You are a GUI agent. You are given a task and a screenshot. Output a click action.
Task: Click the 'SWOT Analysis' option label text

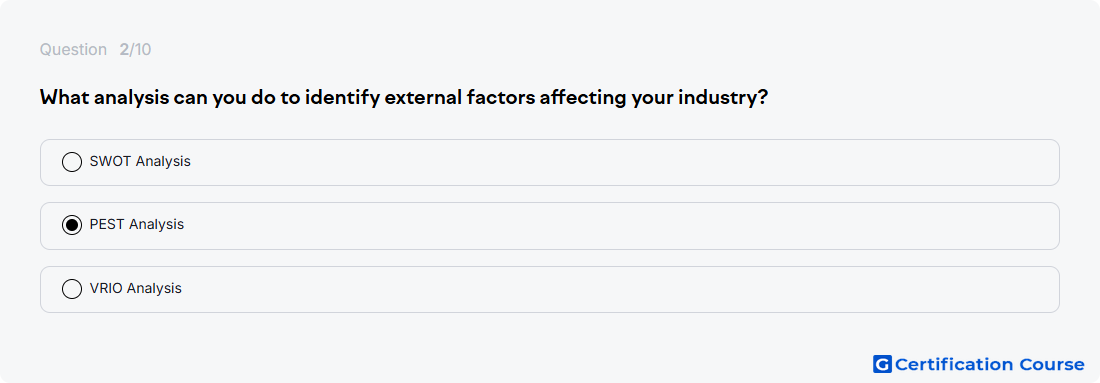pyautogui.click(x=140, y=161)
